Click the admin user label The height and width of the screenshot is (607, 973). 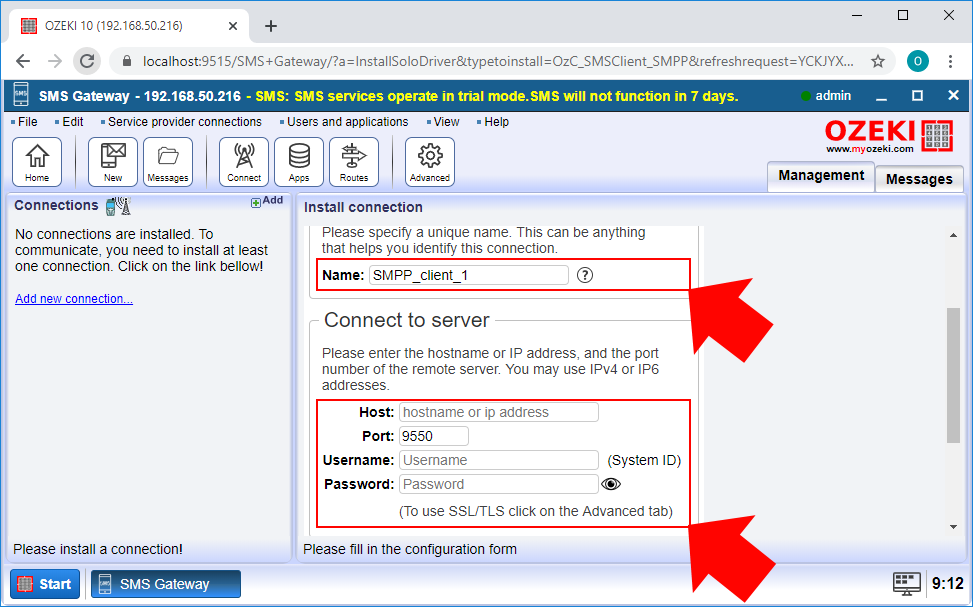(833, 96)
